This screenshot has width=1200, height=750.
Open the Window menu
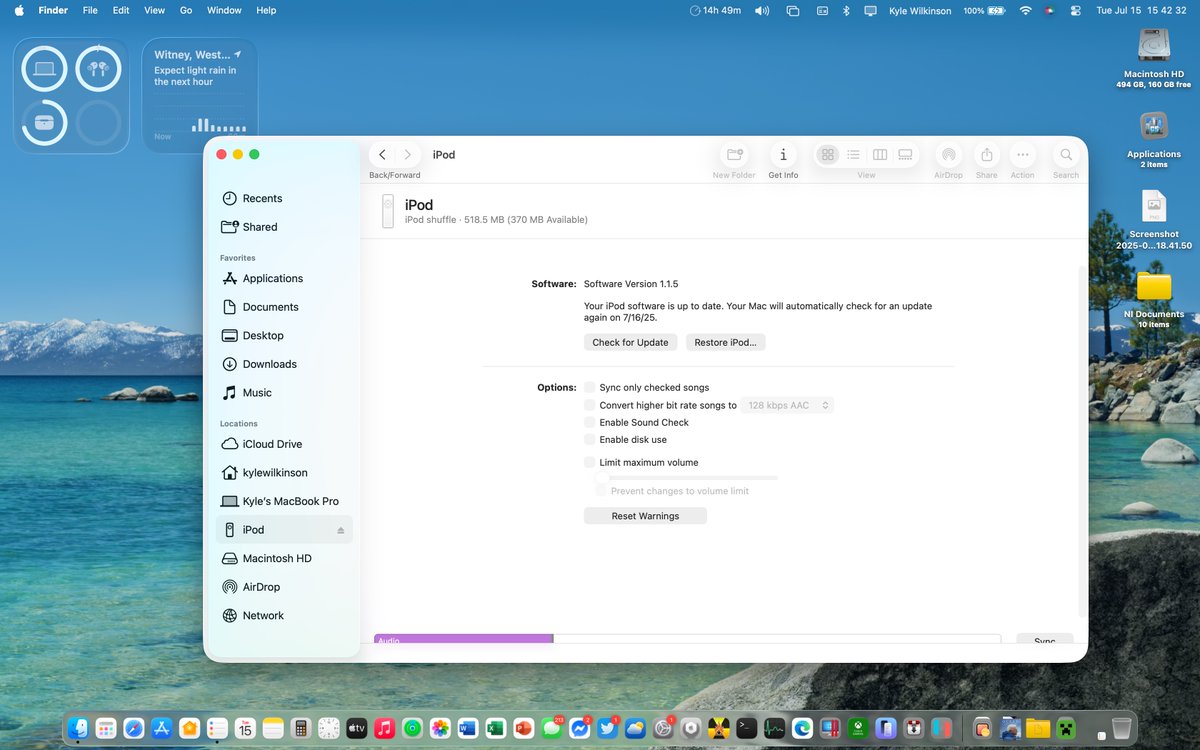(224, 10)
